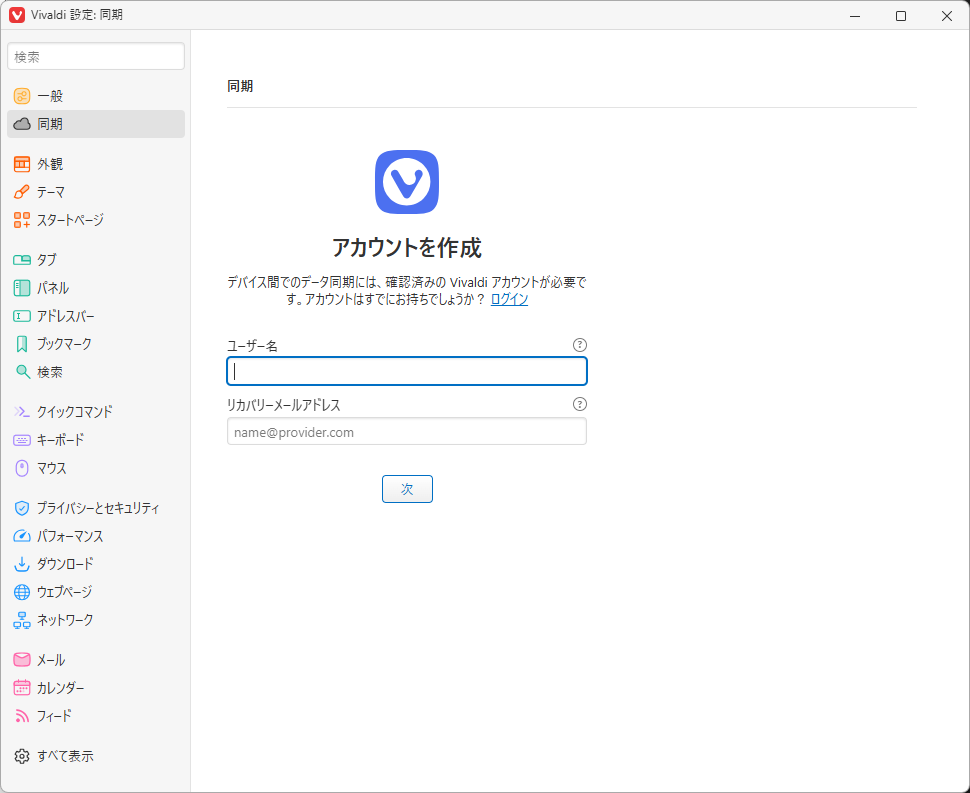Viewport: 970px width, 793px height.
Task: Select マウス label in sidebar
Action: pyautogui.click(x=52, y=468)
